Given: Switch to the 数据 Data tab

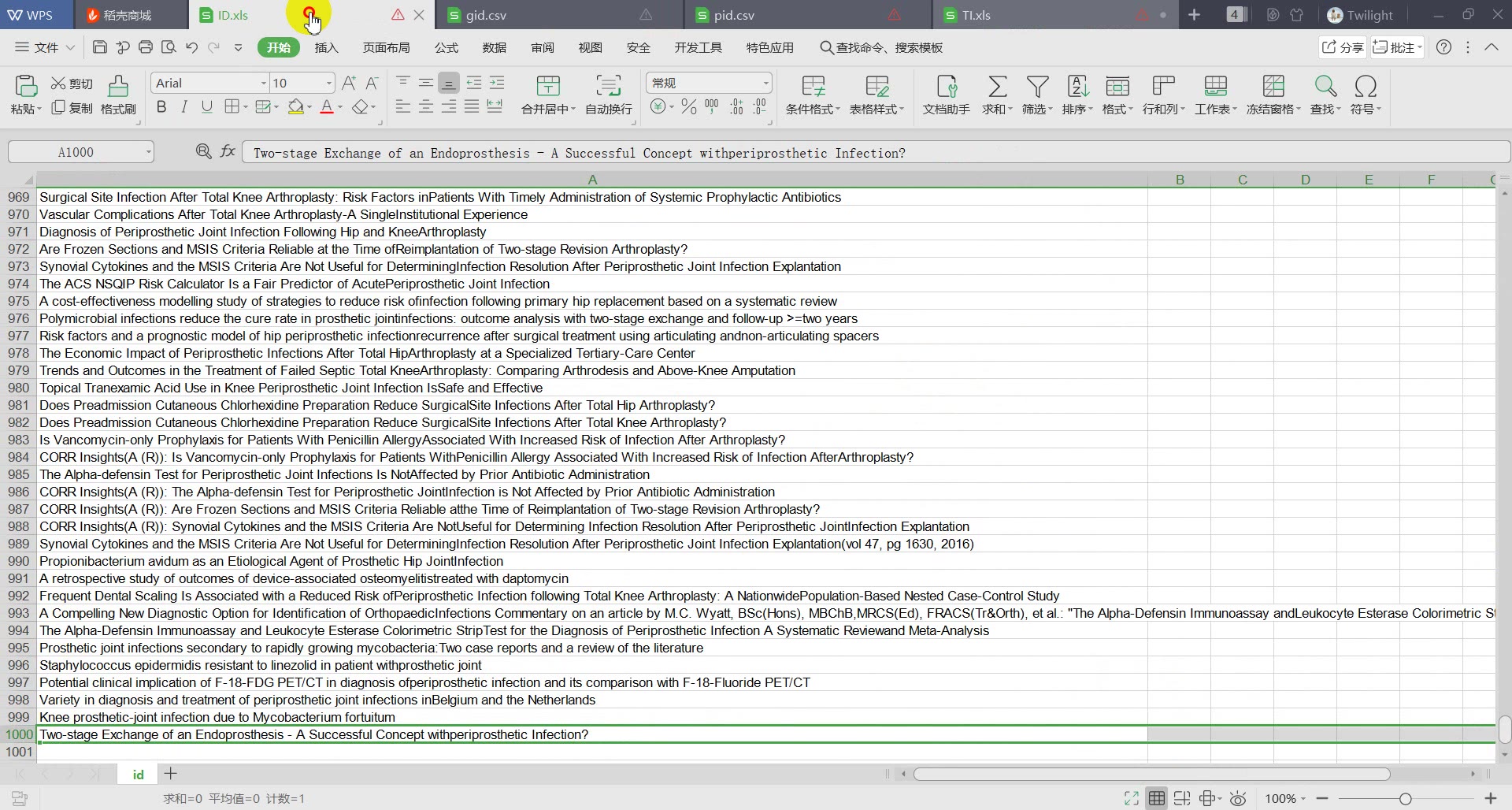Looking at the screenshot, I should pyautogui.click(x=495, y=47).
